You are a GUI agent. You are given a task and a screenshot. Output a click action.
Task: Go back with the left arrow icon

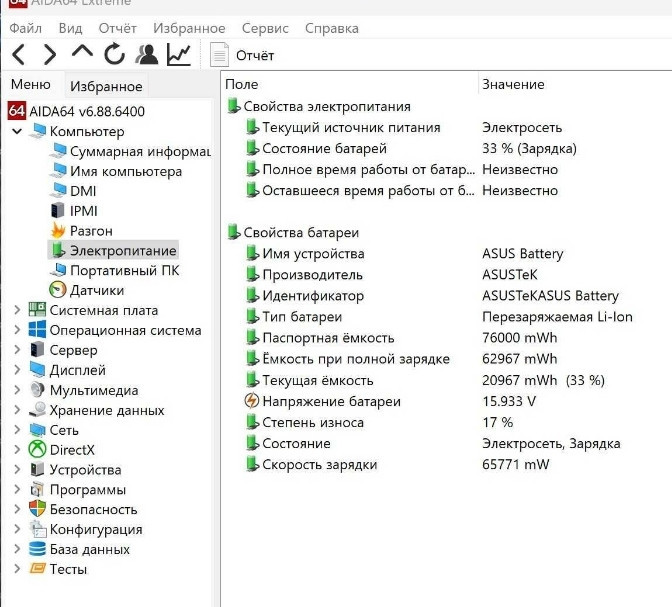(19, 55)
